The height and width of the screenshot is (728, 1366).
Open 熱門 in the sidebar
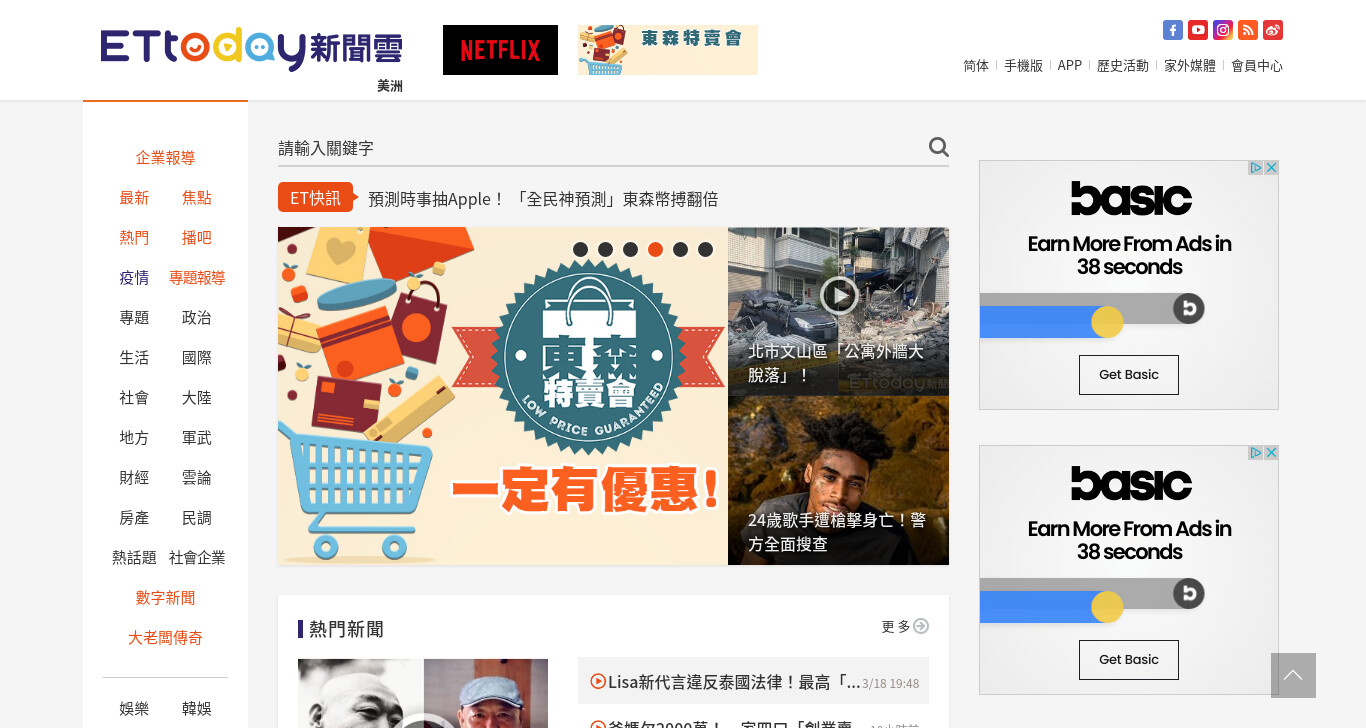pyautogui.click(x=134, y=237)
